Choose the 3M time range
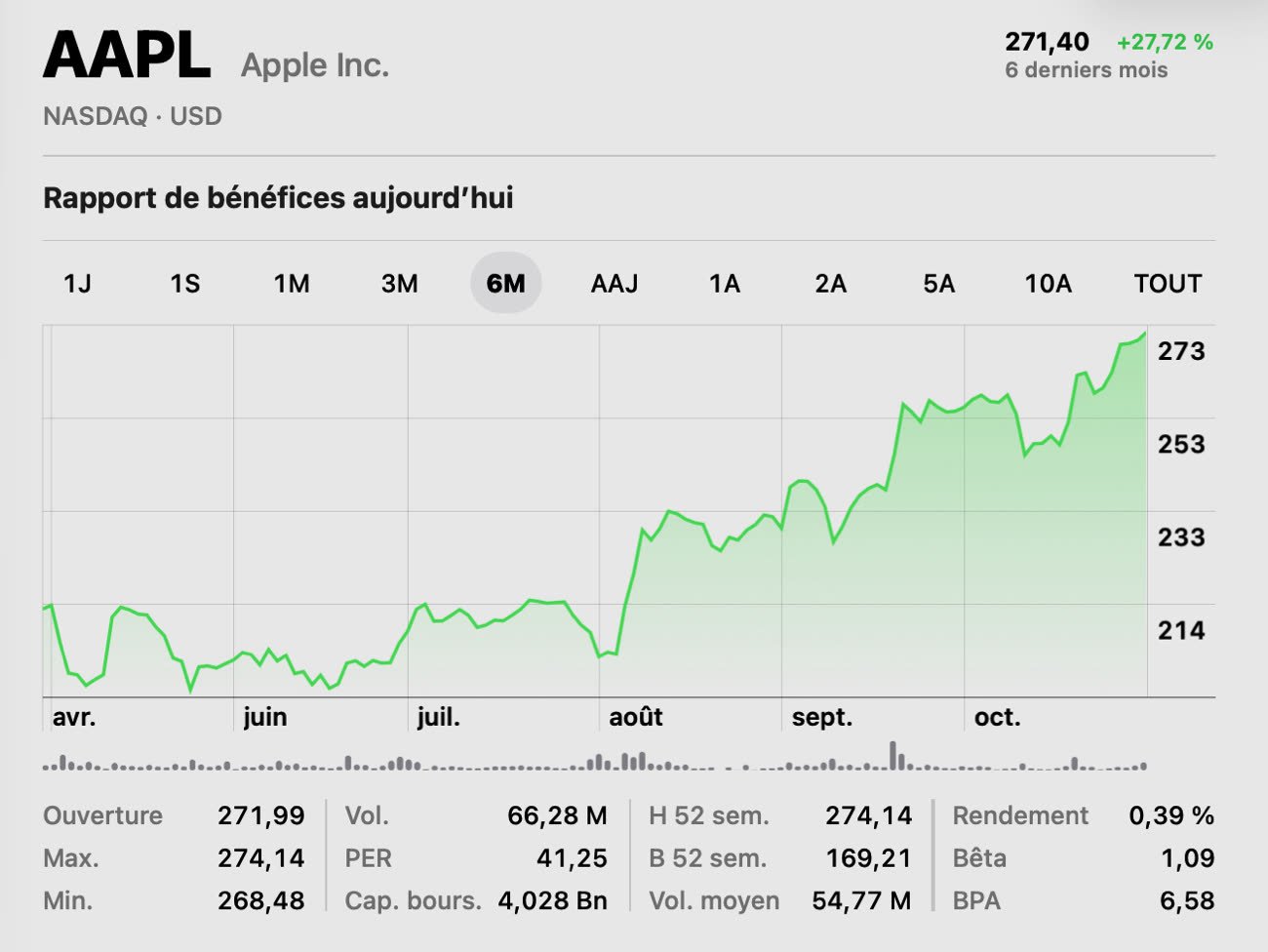The width and height of the screenshot is (1268, 952). tap(399, 284)
